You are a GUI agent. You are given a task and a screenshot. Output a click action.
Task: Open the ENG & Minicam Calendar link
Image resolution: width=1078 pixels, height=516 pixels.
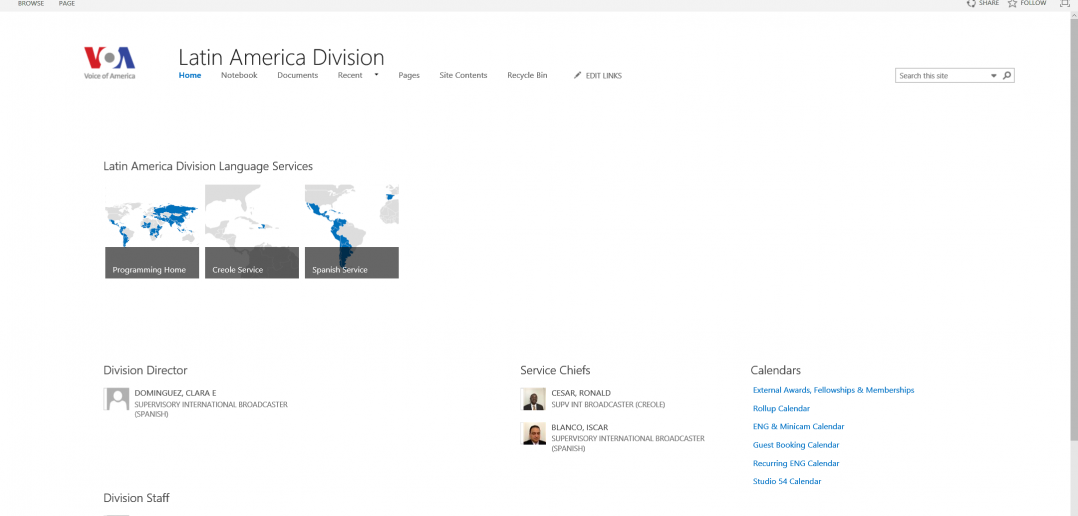tap(798, 427)
